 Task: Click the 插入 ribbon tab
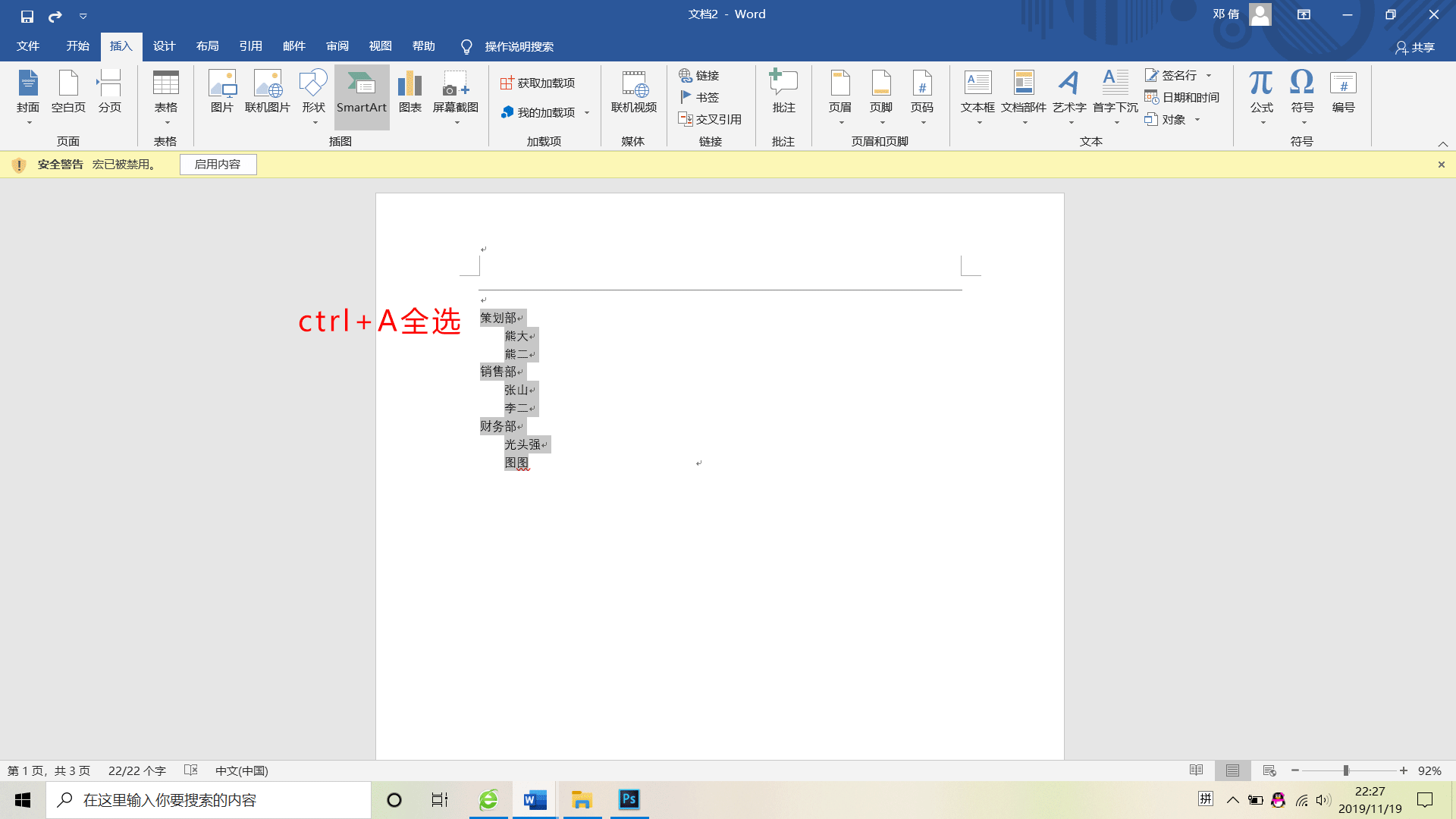(x=120, y=46)
